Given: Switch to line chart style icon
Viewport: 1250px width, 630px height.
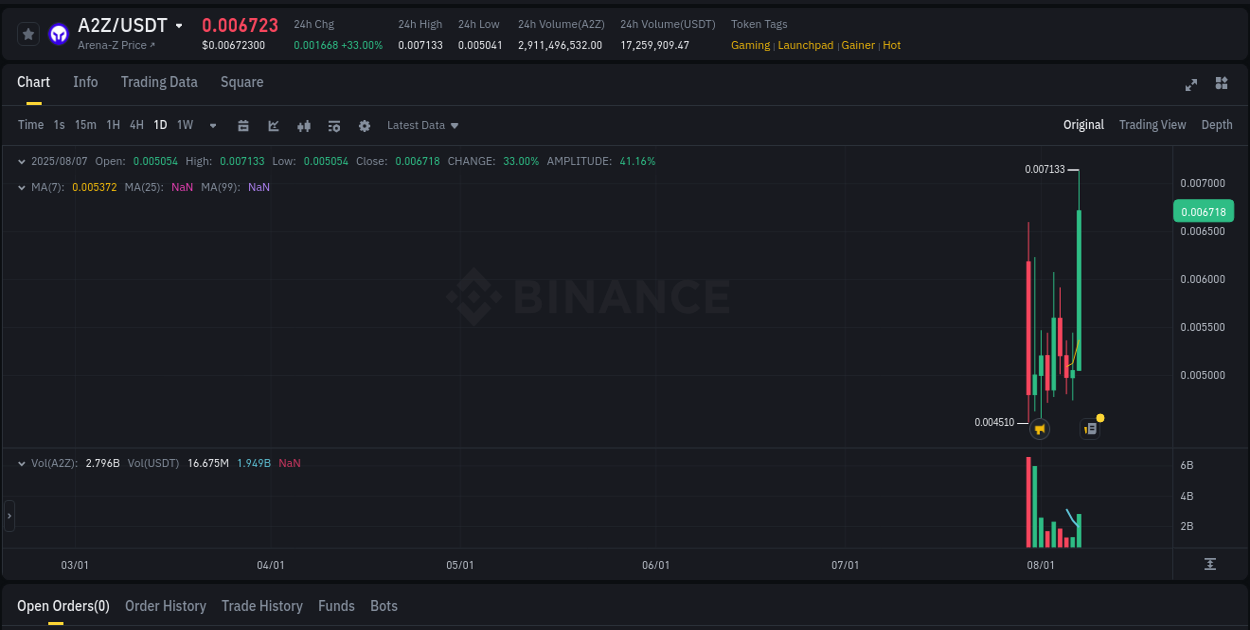Looking at the screenshot, I should click(x=273, y=125).
